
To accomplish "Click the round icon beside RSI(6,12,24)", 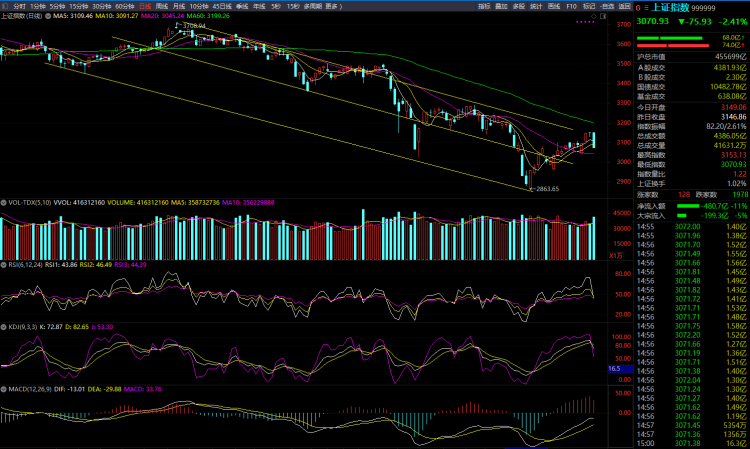I will [x=4, y=263].
